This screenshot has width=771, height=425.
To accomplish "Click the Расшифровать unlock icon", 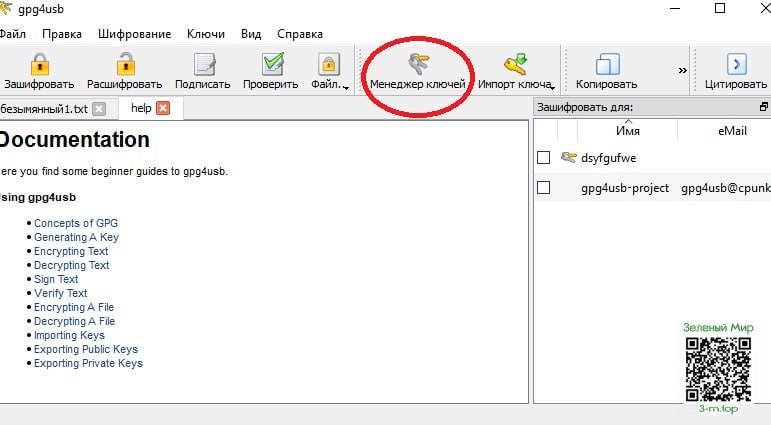I will [125, 65].
